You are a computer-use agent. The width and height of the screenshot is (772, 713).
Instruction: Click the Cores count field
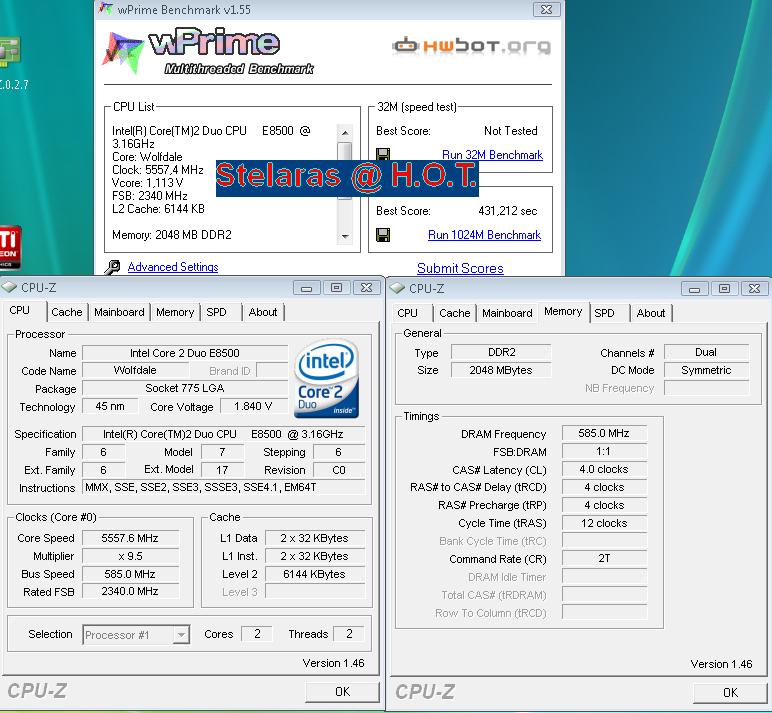(x=257, y=634)
